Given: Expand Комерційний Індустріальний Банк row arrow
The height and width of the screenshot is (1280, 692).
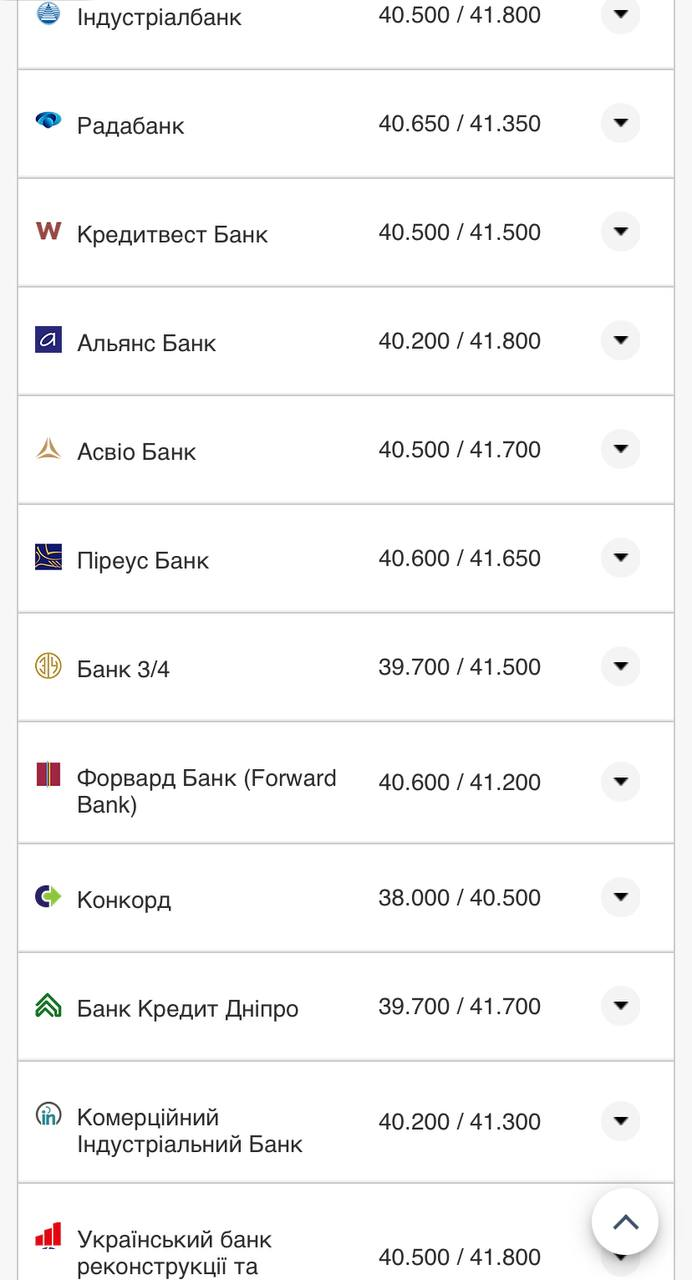Looking at the screenshot, I should point(620,1120).
